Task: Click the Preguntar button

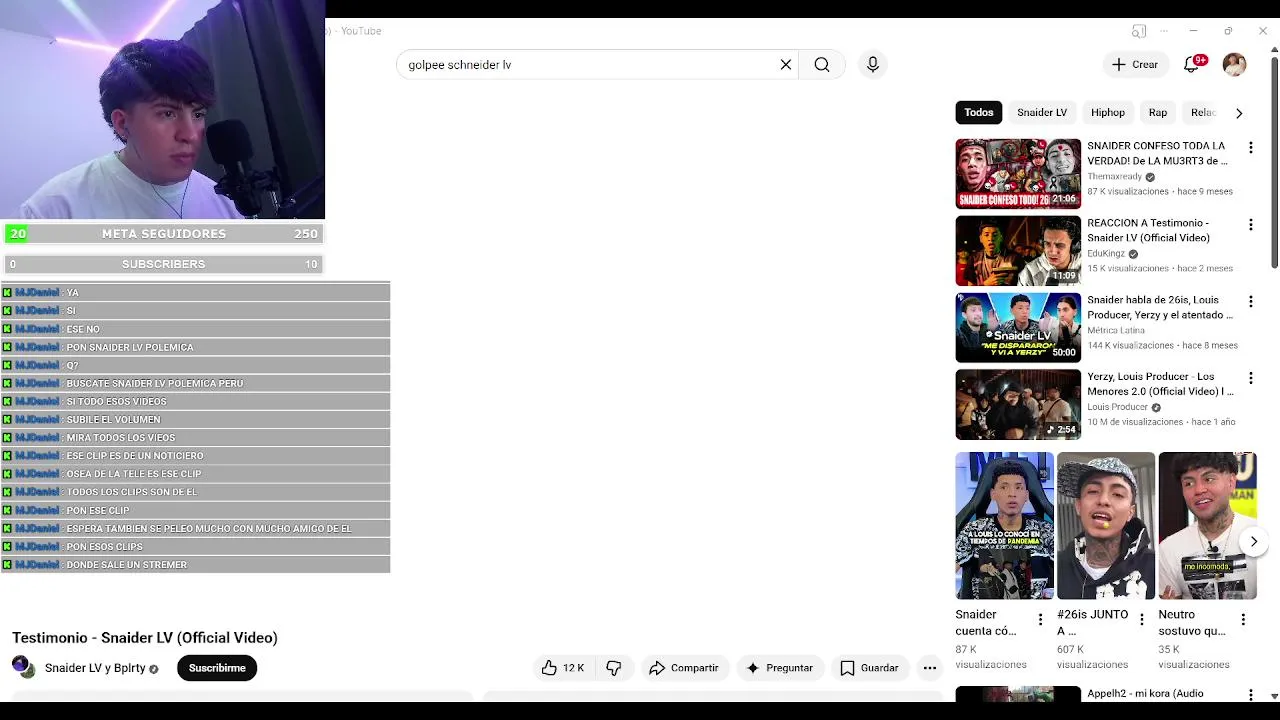Action: coord(780,668)
